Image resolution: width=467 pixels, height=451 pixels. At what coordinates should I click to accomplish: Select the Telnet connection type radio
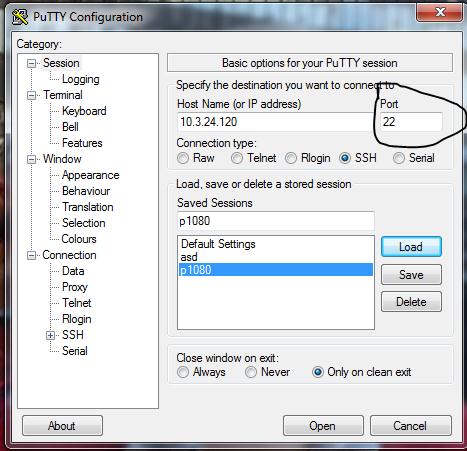tap(237, 158)
